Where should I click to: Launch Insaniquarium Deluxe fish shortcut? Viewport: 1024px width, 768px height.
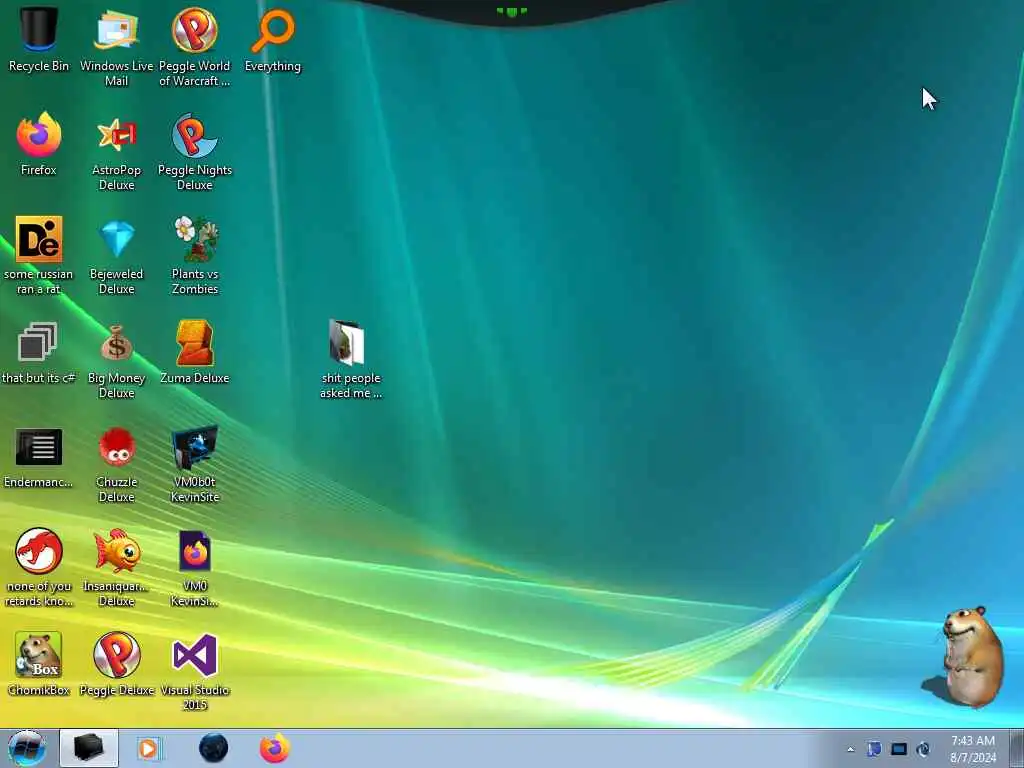pos(116,567)
